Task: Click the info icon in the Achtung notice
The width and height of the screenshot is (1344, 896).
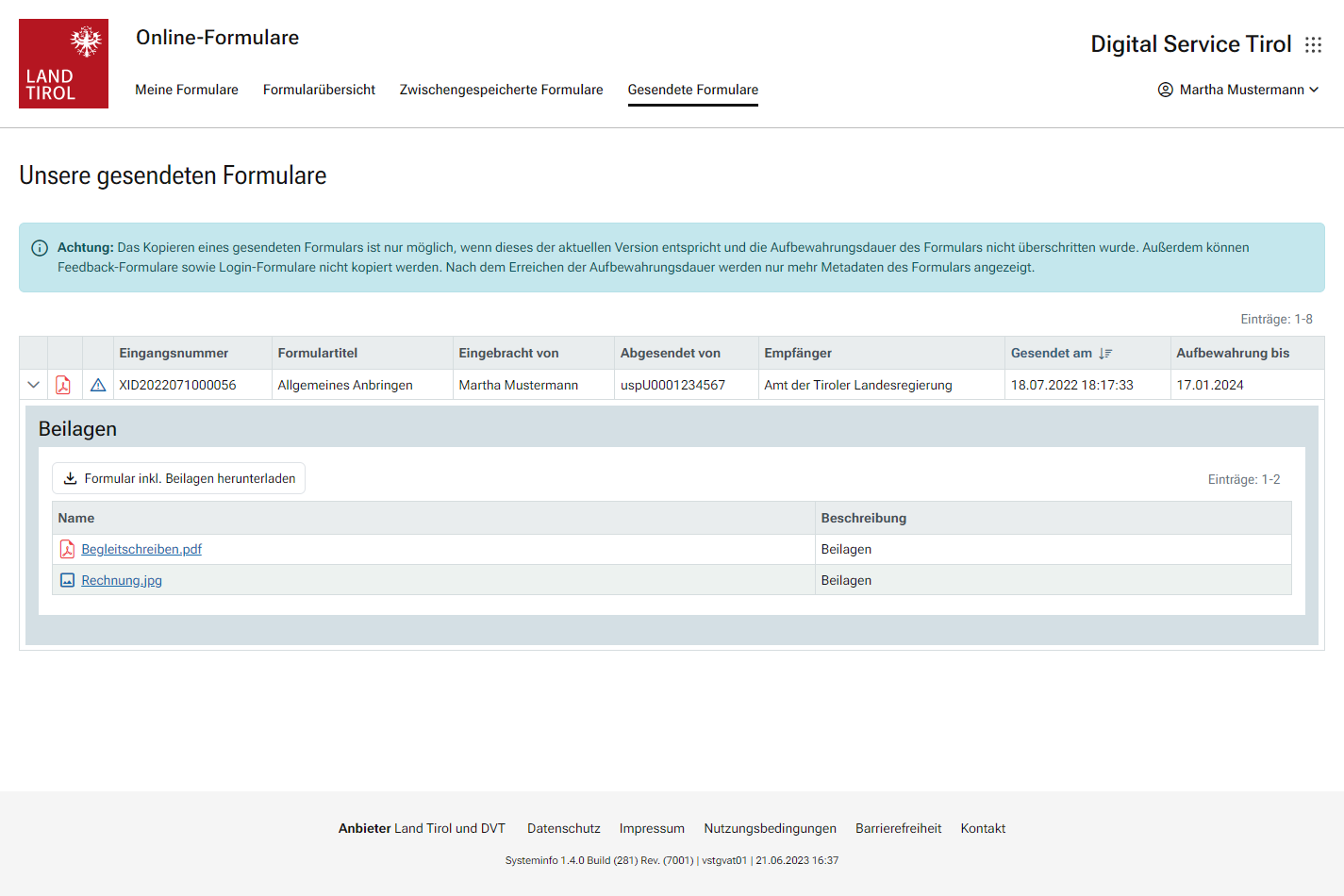Action: click(x=40, y=248)
